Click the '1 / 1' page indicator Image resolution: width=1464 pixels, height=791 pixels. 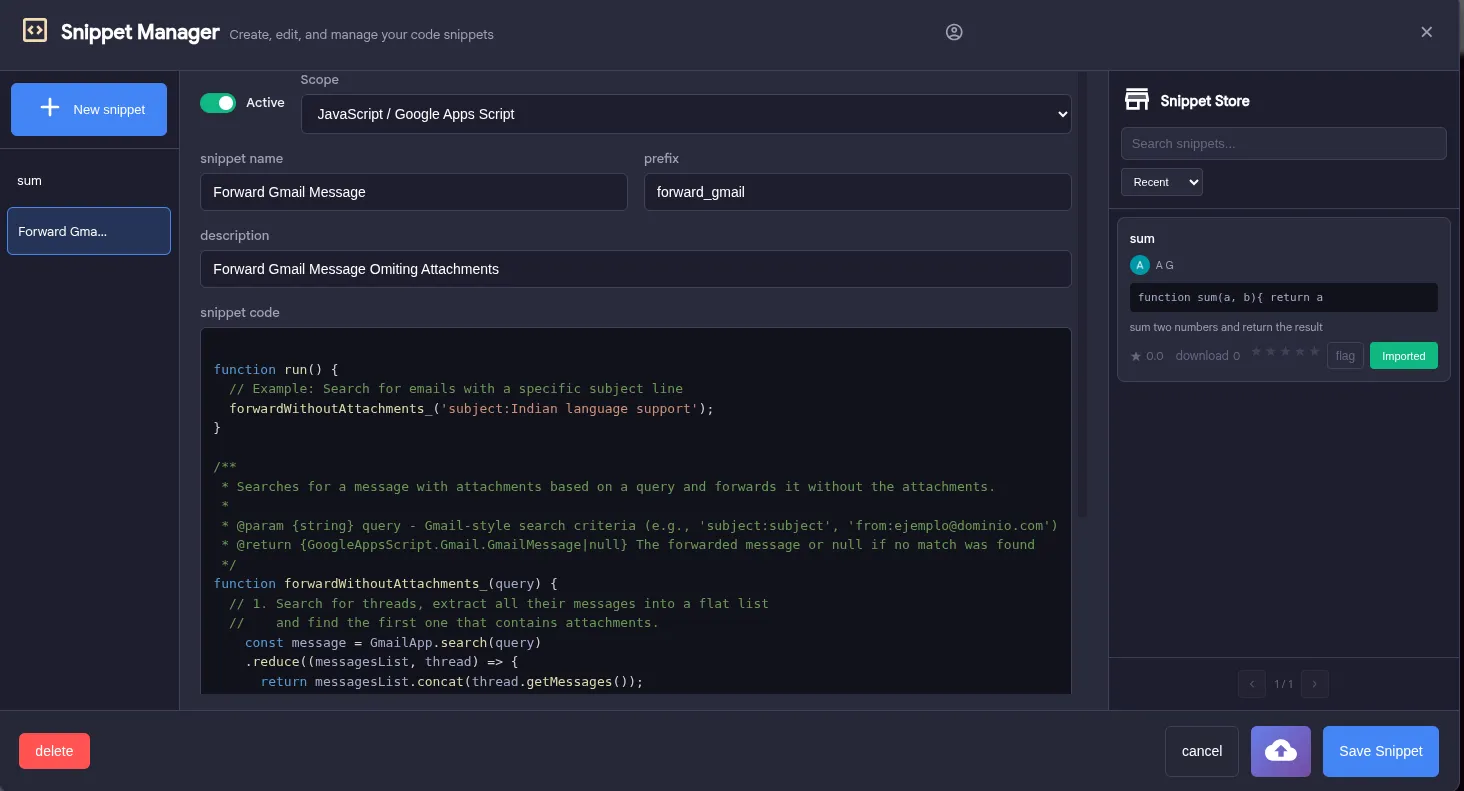[1283, 685]
